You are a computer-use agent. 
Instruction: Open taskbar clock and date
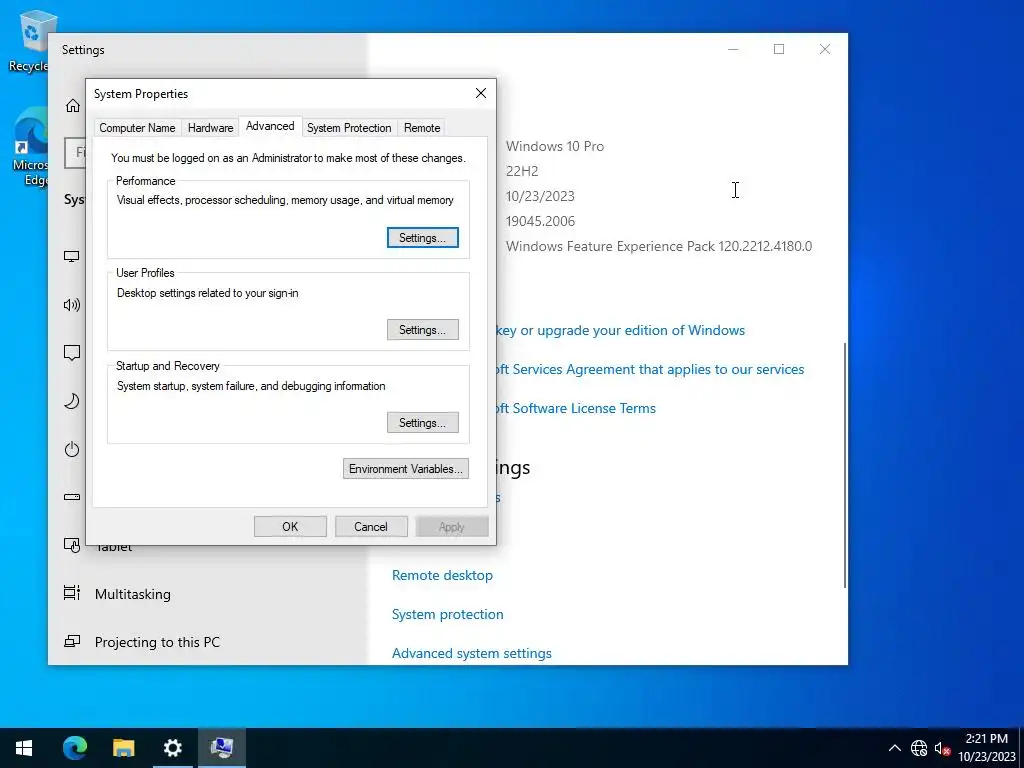coord(987,748)
